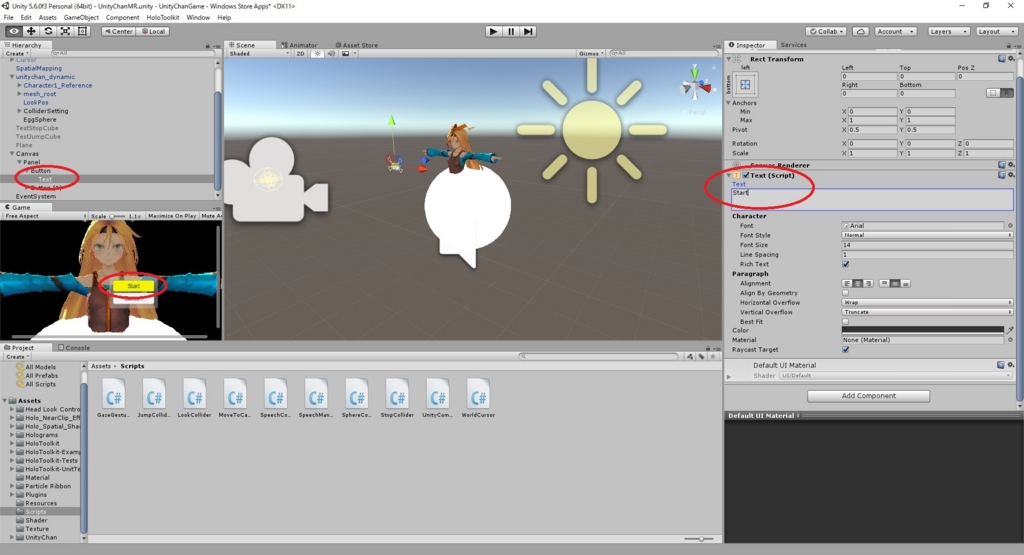Select the Hand (view) tool in toolbar

coord(13,31)
